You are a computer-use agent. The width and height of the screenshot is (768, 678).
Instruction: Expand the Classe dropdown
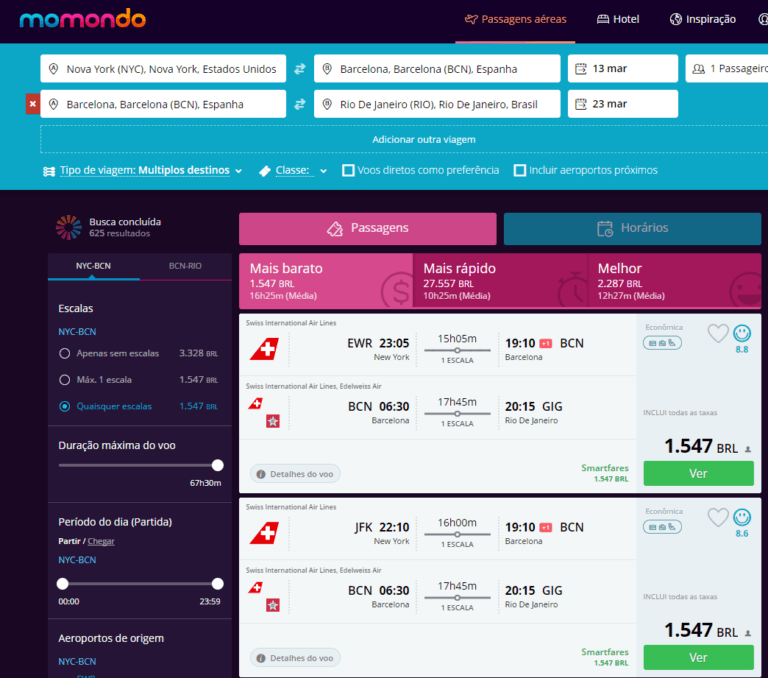pyautogui.click(x=293, y=171)
